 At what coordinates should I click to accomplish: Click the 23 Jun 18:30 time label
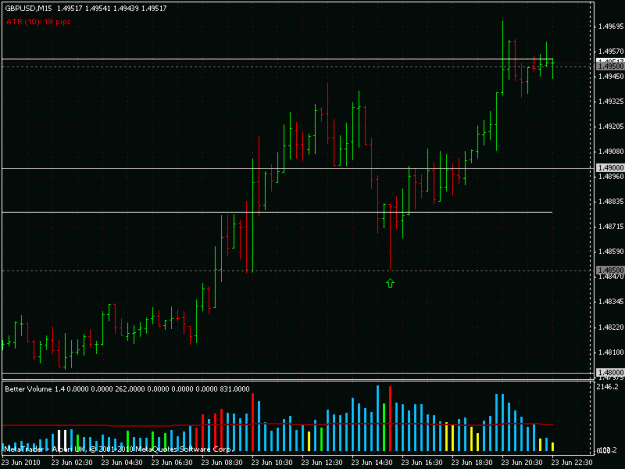point(472,462)
